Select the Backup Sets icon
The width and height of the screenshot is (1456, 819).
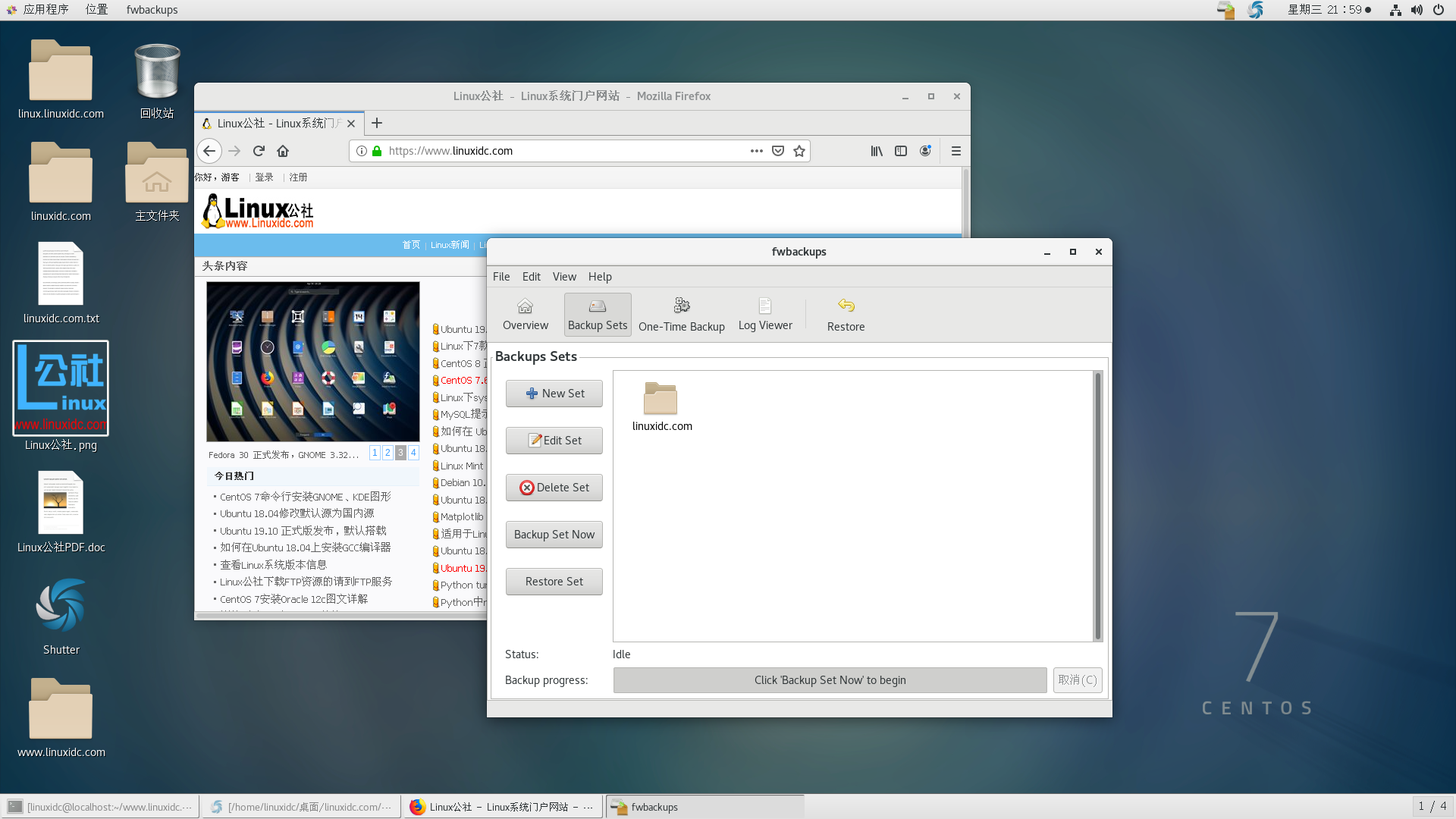[597, 313]
